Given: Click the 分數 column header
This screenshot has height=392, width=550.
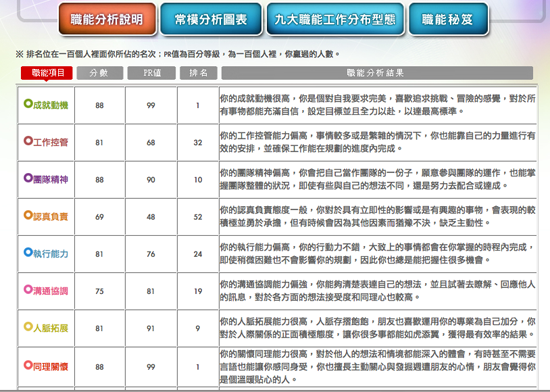Looking at the screenshot, I should pos(100,73).
